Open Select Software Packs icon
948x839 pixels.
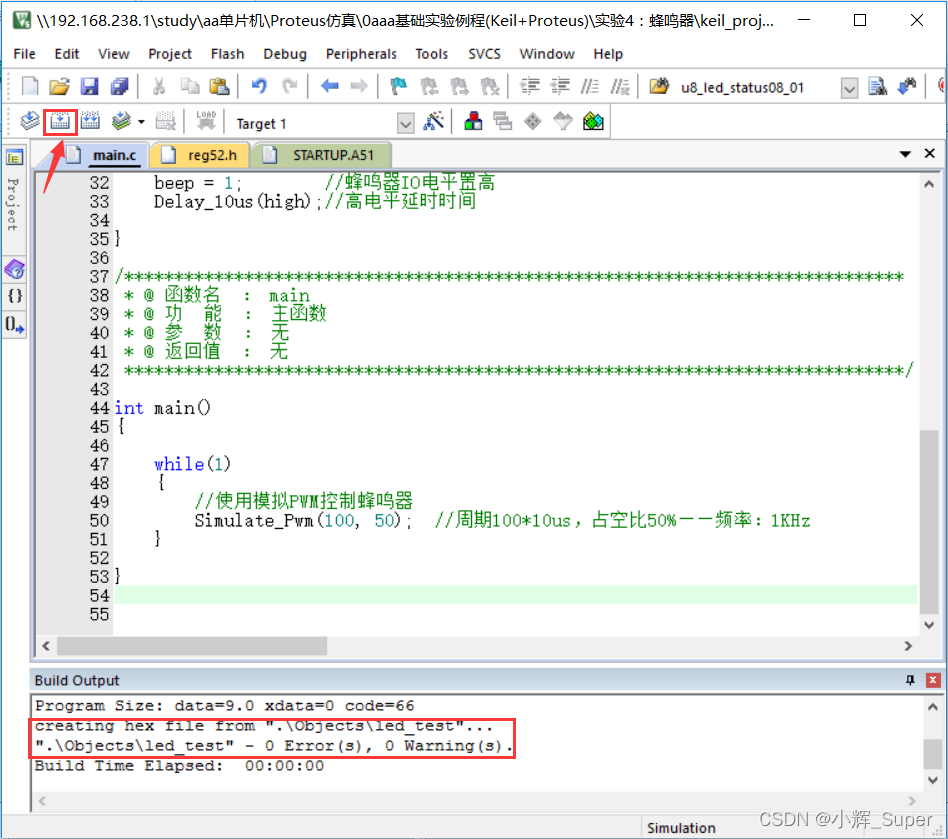point(563,121)
